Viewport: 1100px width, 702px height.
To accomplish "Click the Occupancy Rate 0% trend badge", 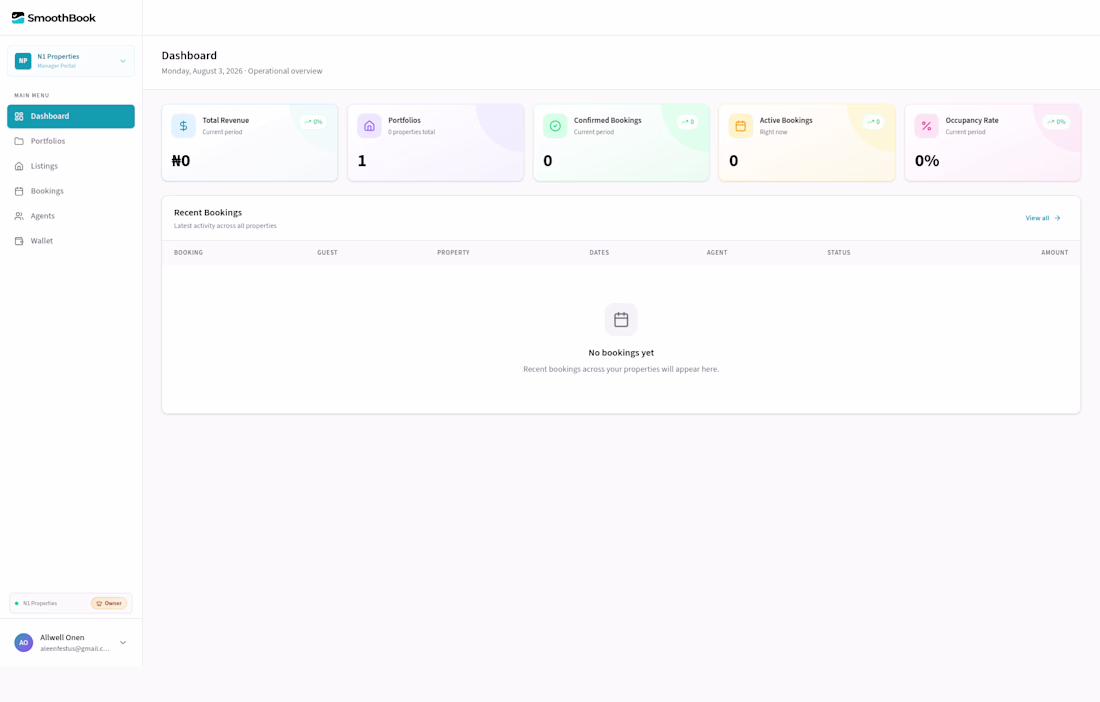I will point(1056,122).
